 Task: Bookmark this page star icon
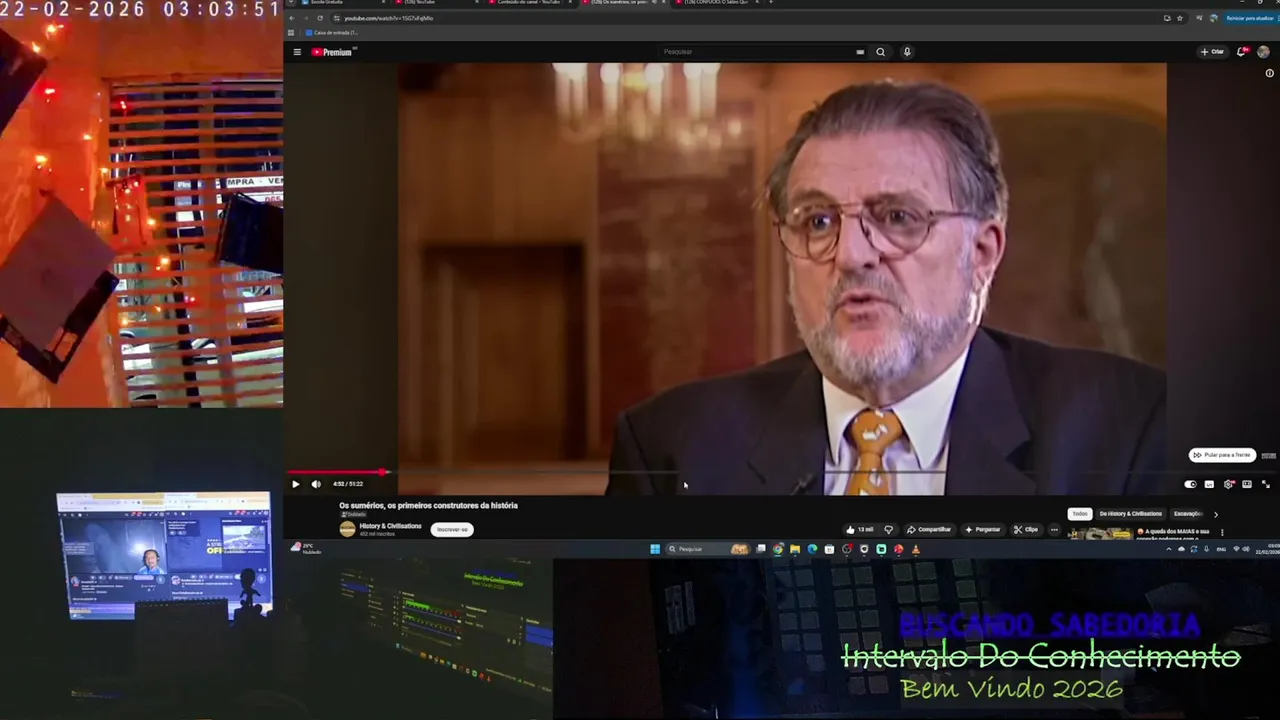(1180, 18)
